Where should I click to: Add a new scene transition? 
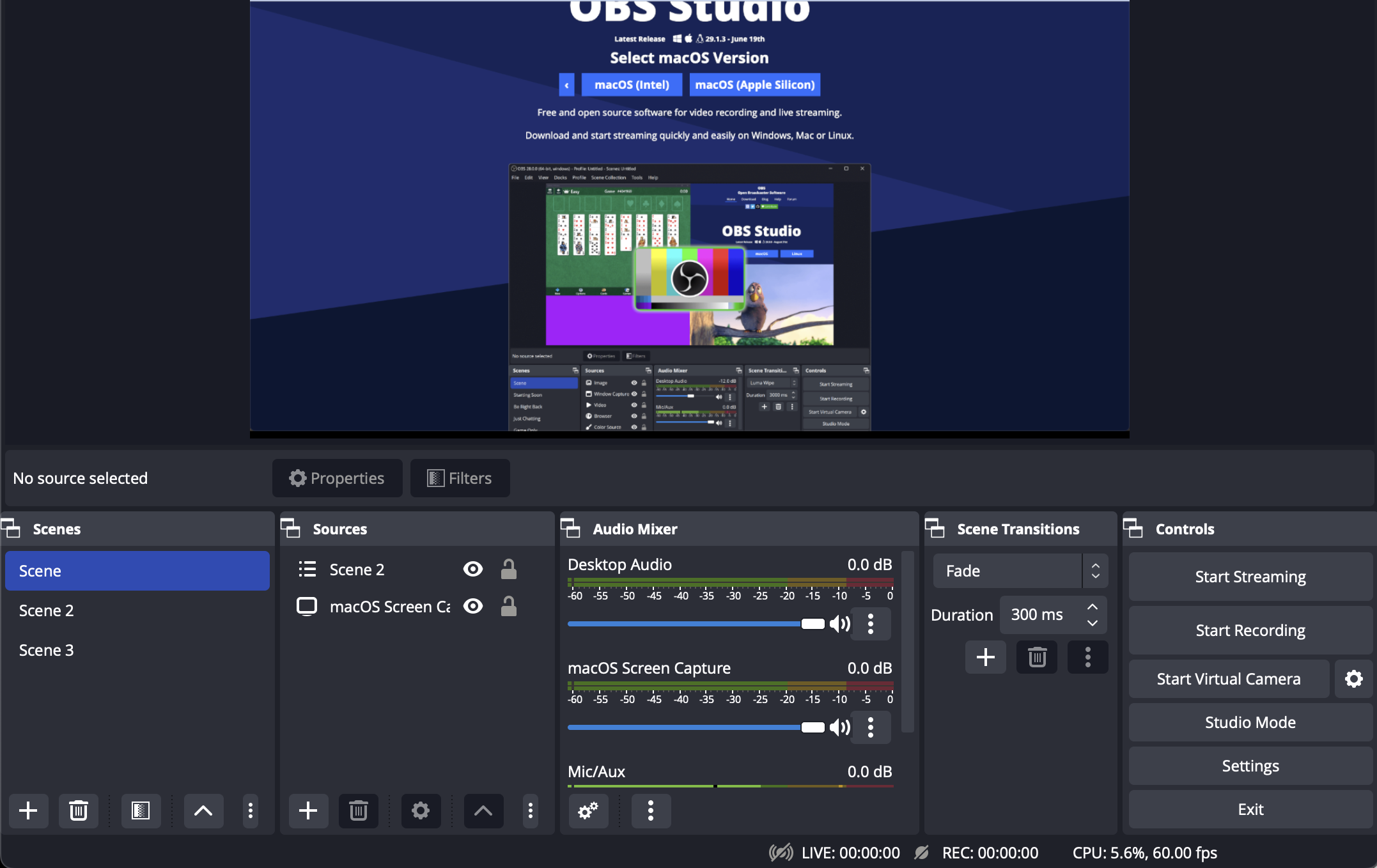point(985,657)
